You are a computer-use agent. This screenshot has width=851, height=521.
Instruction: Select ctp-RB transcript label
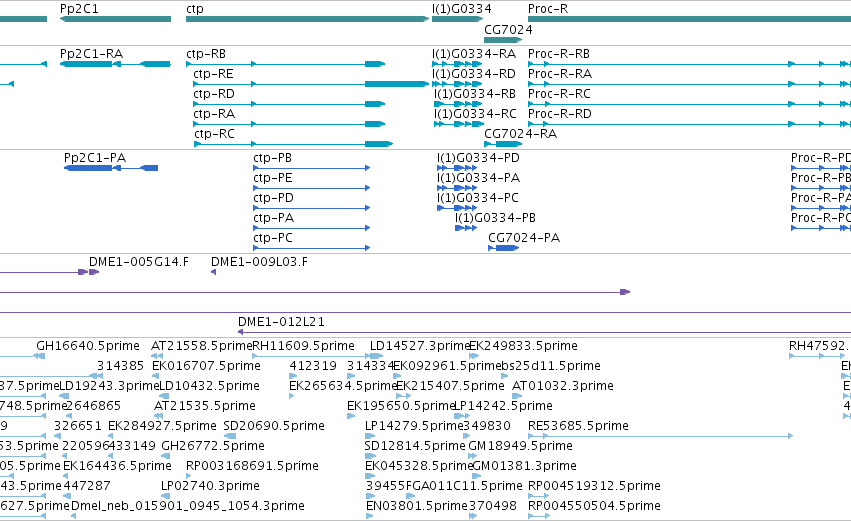click(x=206, y=54)
